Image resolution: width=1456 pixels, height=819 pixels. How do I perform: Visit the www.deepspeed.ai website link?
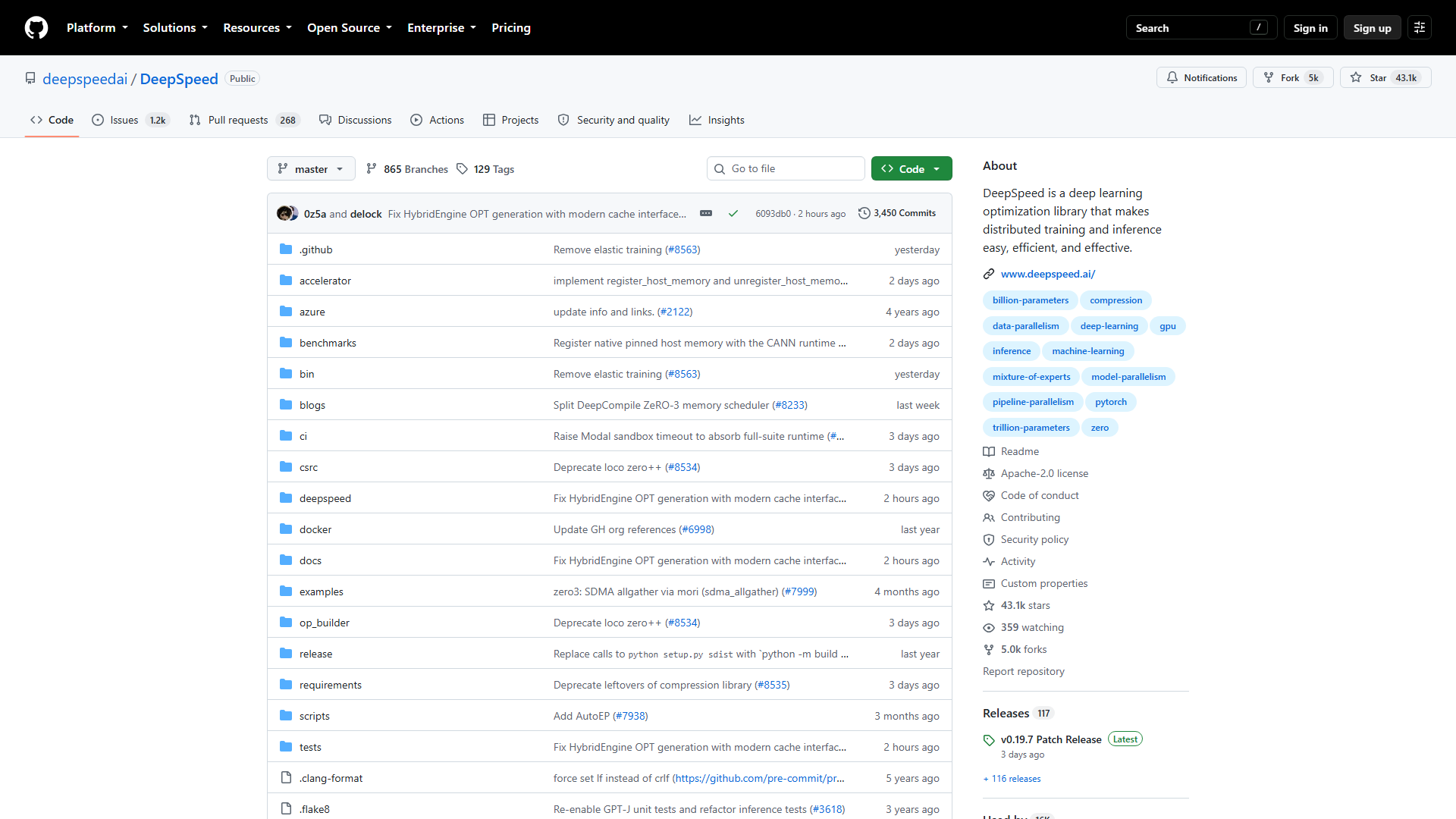click(1047, 274)
